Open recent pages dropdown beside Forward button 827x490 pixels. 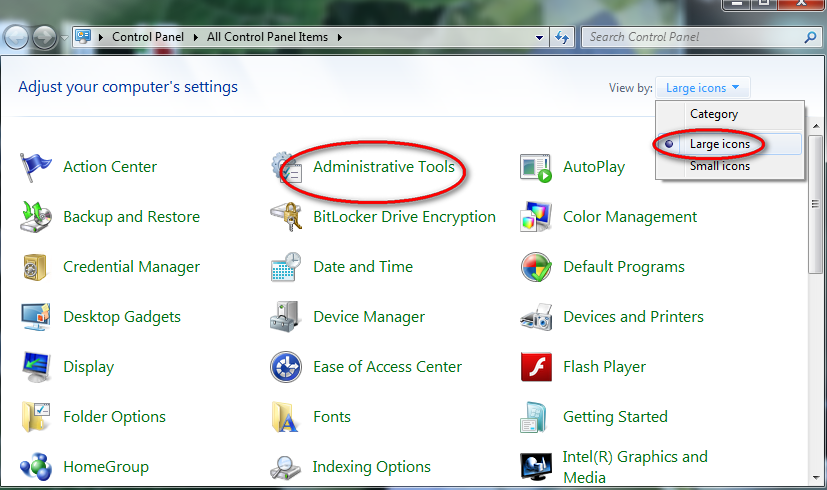tap(64, 37)
